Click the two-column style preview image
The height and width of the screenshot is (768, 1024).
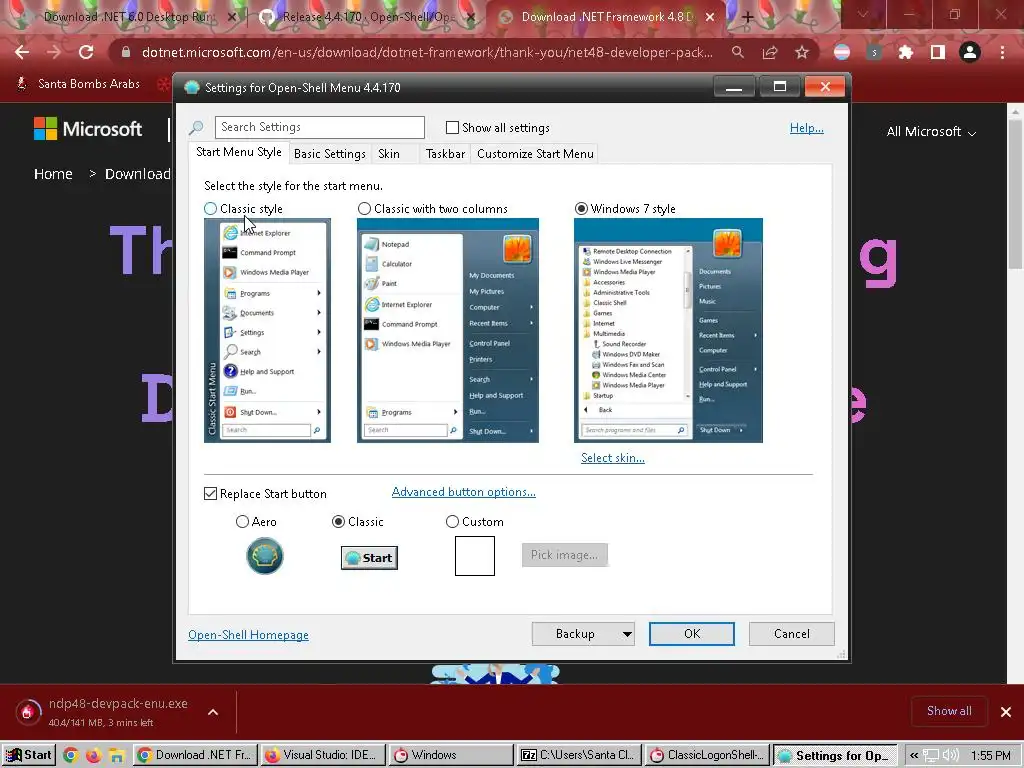point(447,330)
